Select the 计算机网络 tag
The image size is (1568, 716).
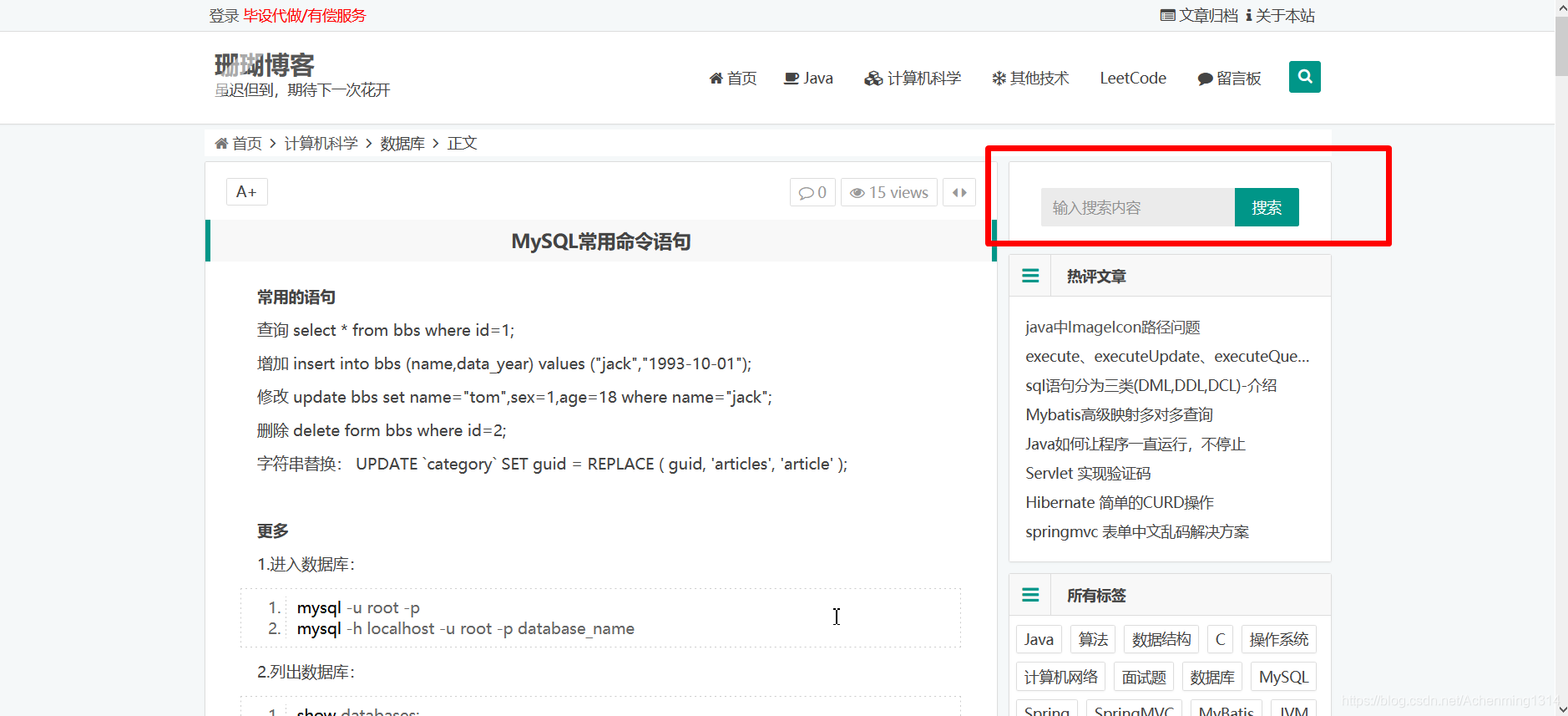1060,677
